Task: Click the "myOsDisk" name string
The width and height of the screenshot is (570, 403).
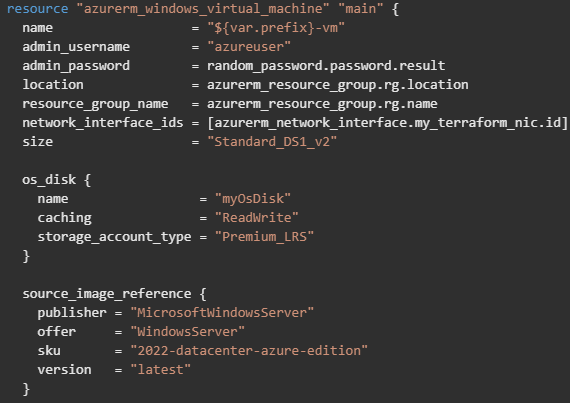Action: (253, 199)
